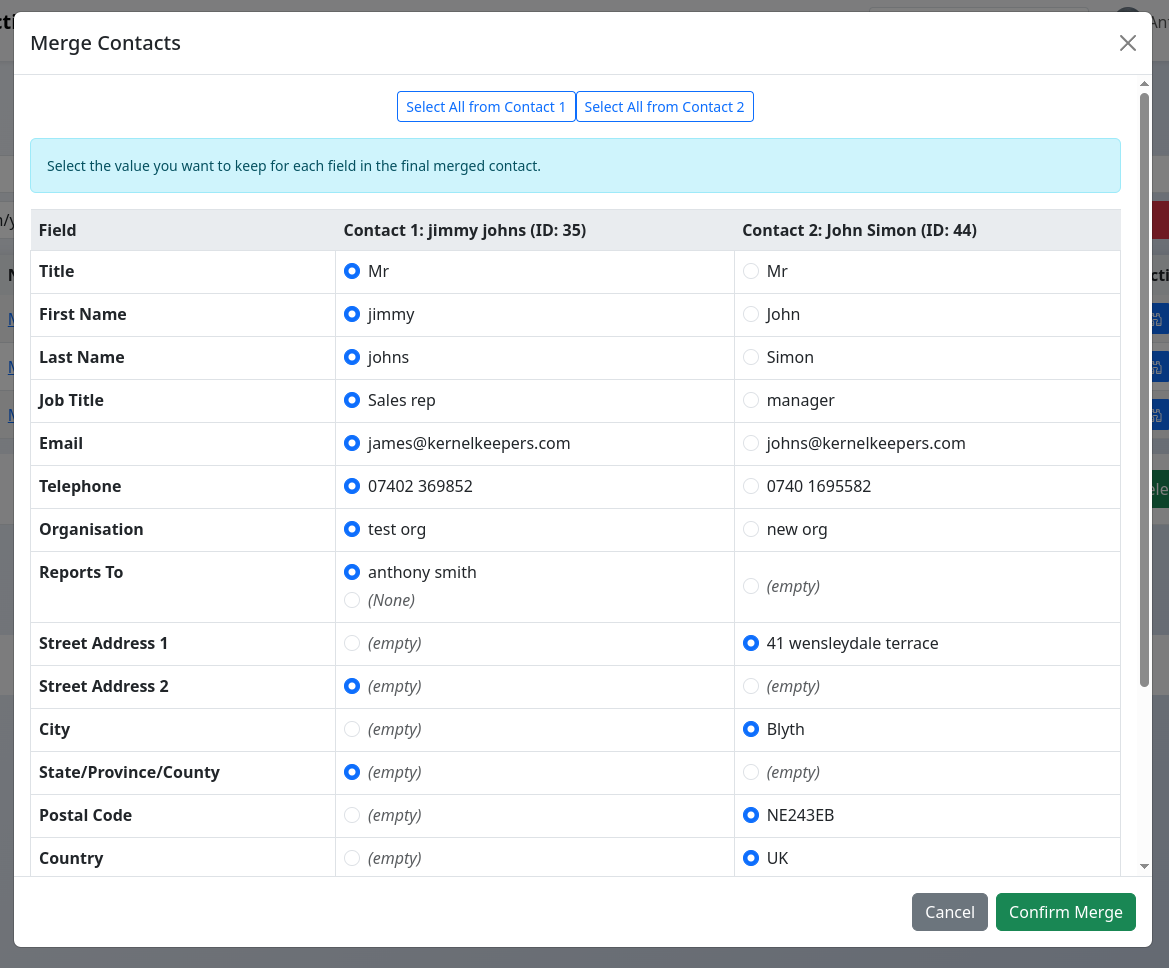Select Contact 1 empty State/Province/County

click(x=352, y=773)
